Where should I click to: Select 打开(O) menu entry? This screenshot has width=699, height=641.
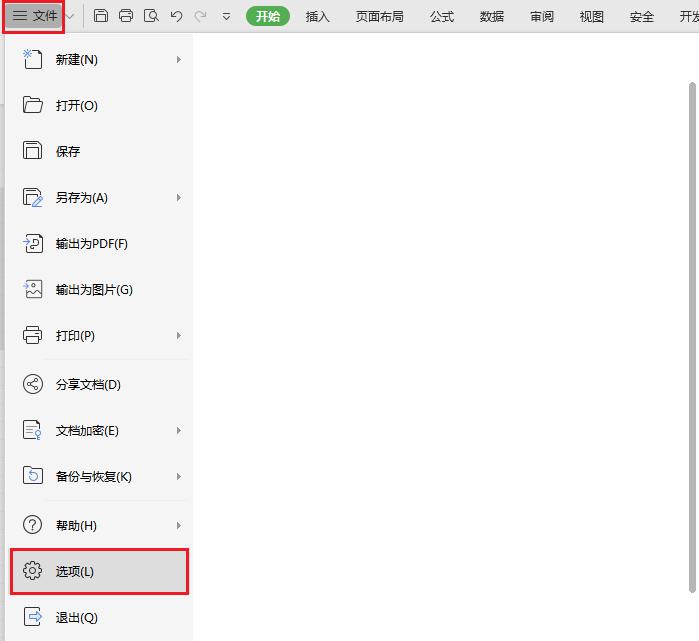(99, 105)
